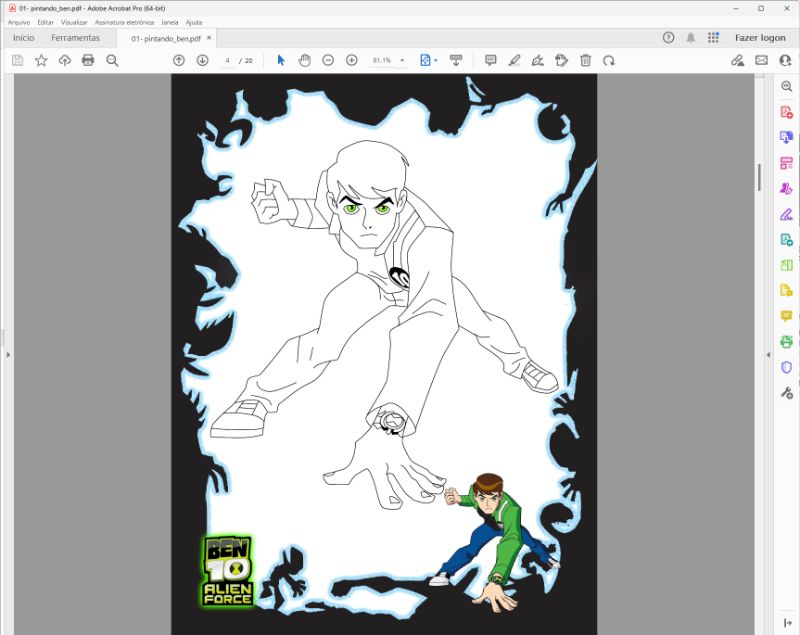Open the Protect shield tool in right panel
The image size is (800, 635).
[x=786, y=367]
